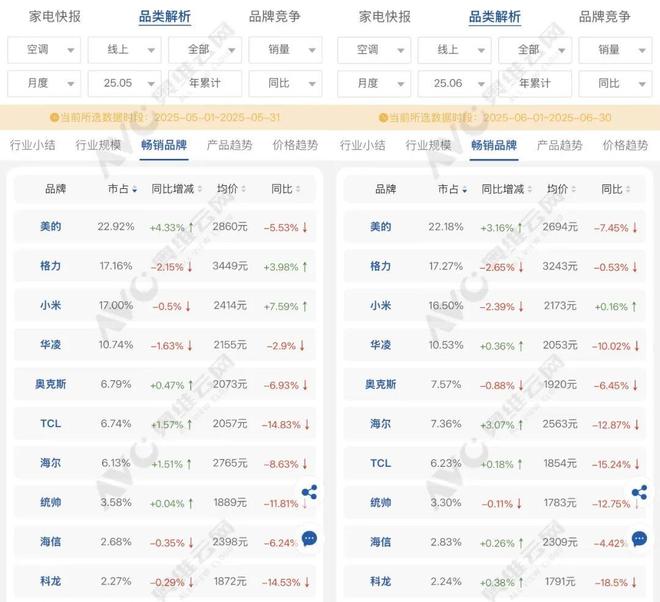Open 小米 brand link in left table
The height and width of the screenshot is (602, 660).
[51, 305]
